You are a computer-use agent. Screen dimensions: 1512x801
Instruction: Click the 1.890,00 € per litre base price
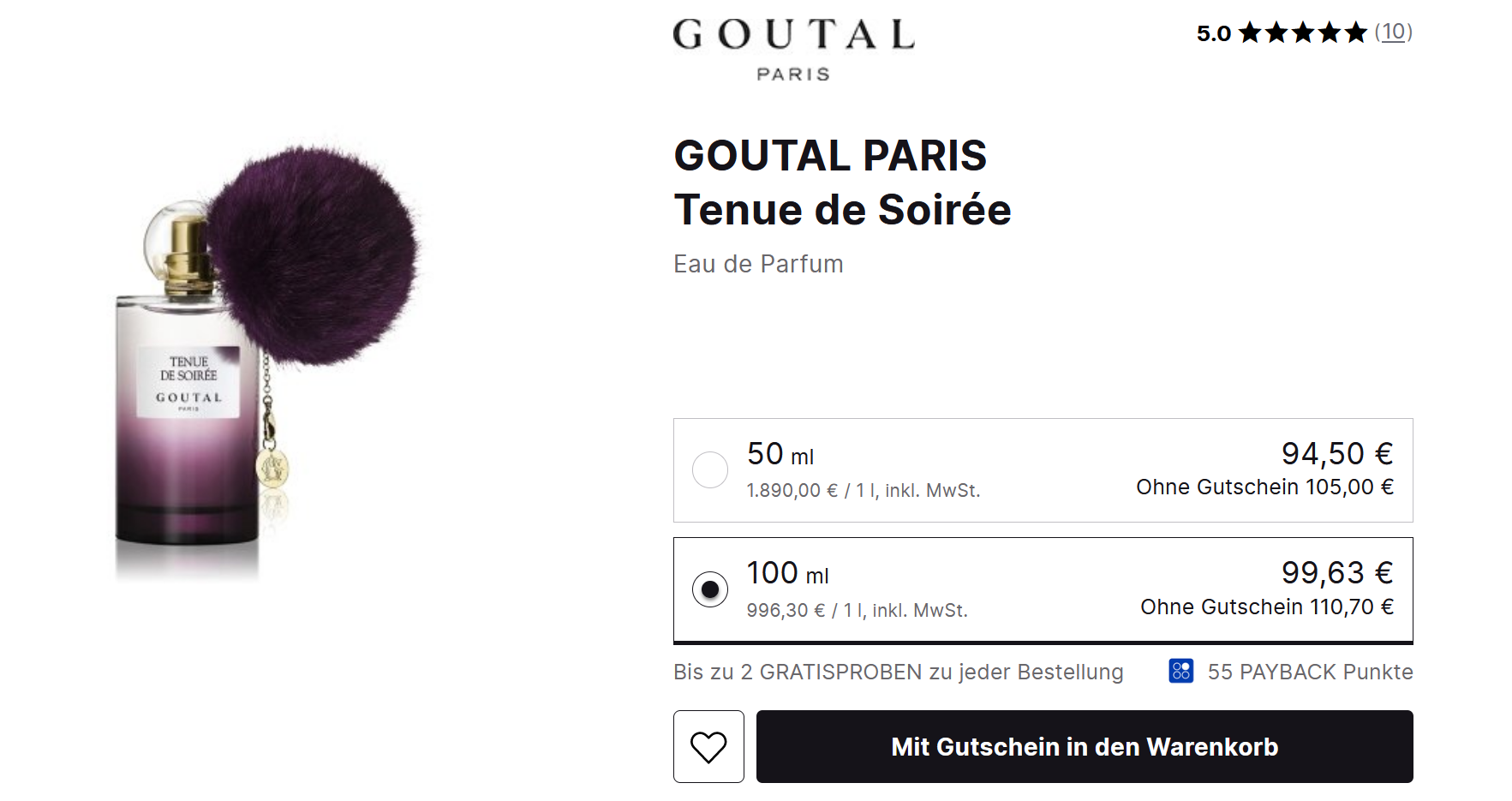point(863,491)
